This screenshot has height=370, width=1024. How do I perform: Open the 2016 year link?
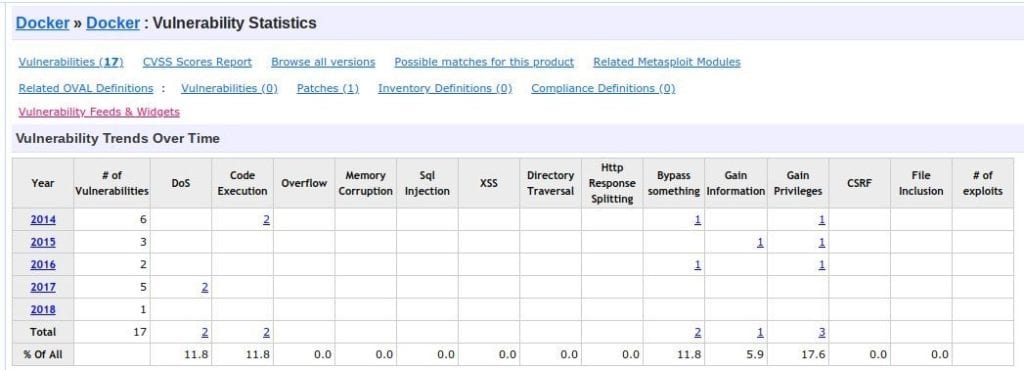43,265
